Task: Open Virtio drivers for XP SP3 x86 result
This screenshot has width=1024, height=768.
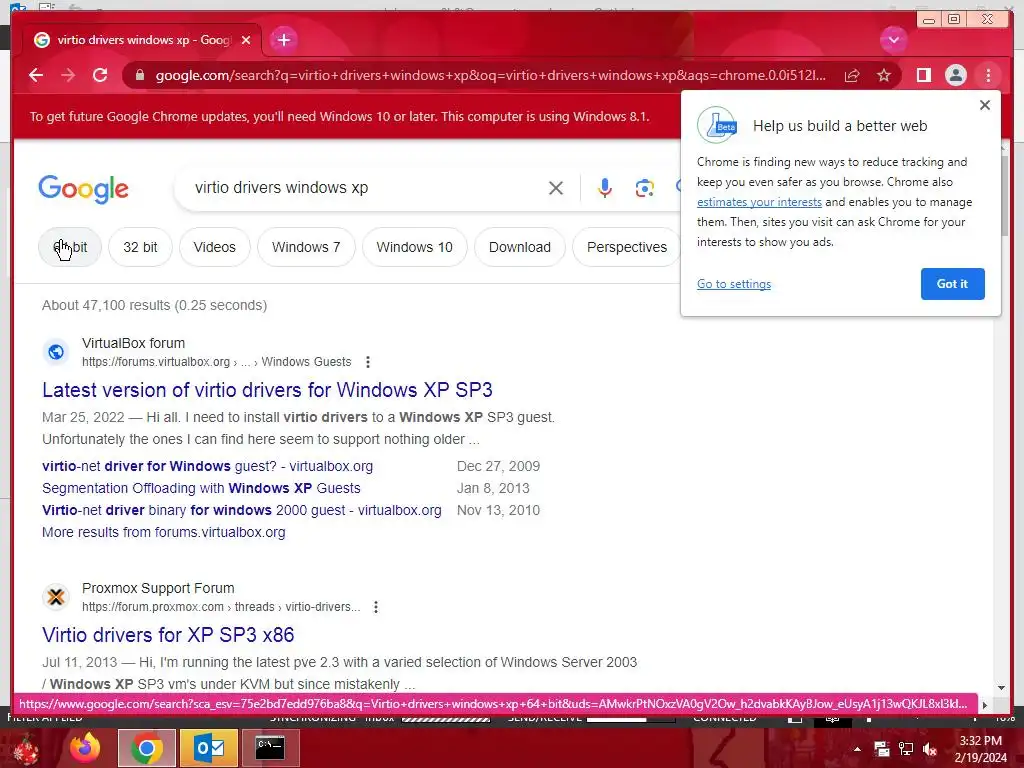Action: (x=168, y=635)
